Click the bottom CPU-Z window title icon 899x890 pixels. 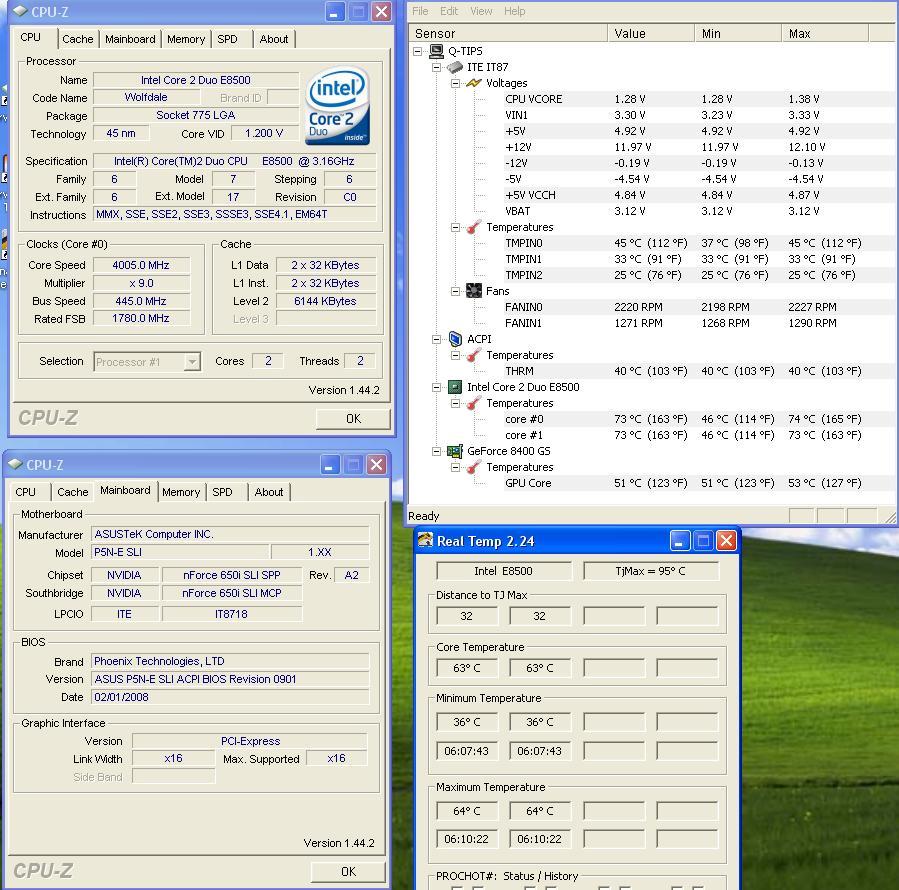coord(15,464)
